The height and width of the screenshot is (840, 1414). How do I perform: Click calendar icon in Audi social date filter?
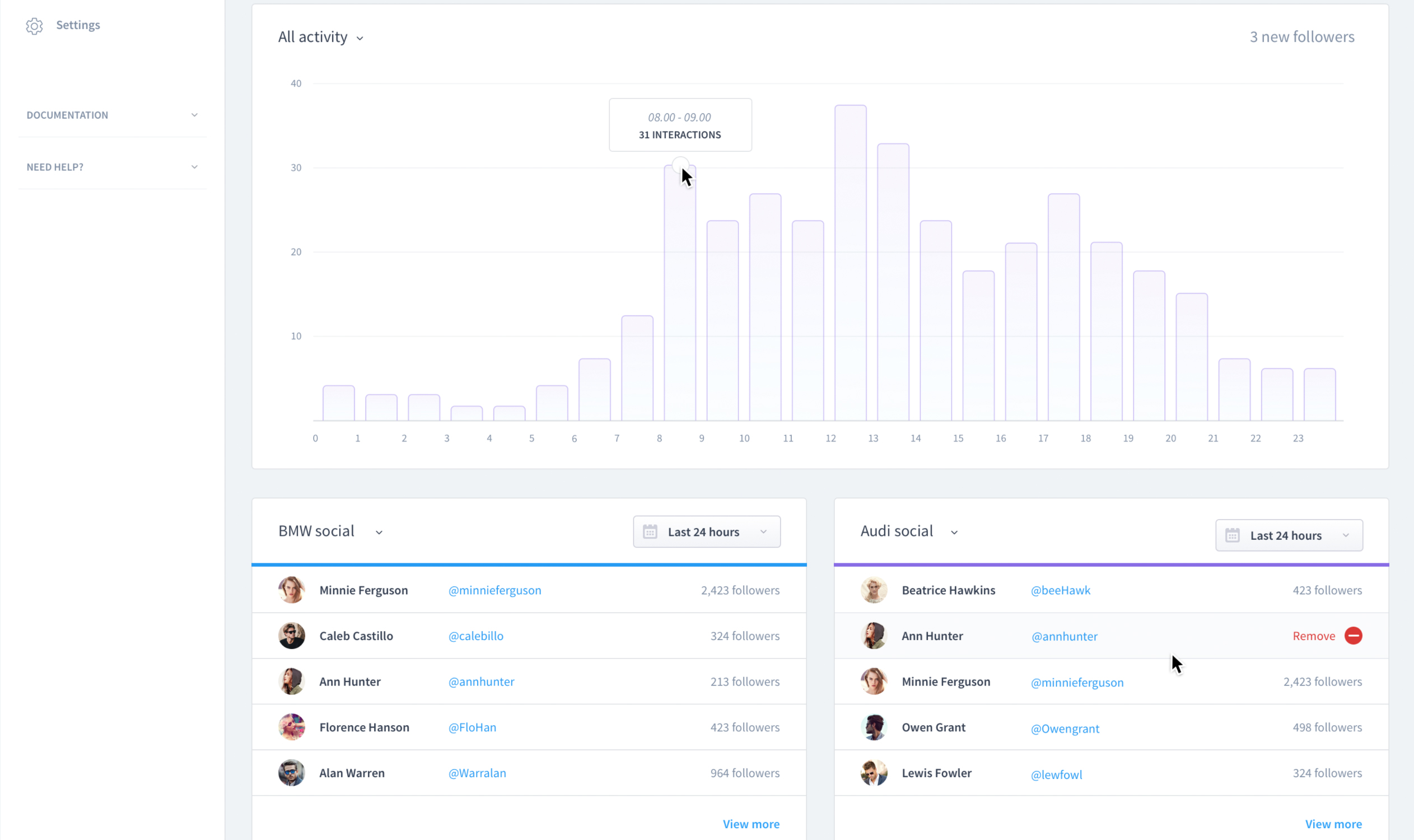point(1233,535)
